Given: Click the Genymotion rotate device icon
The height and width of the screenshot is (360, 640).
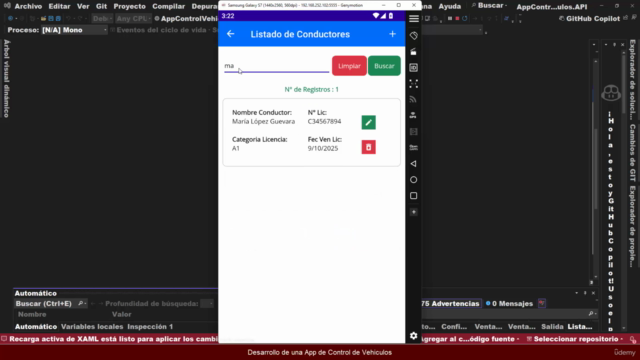Looking at the screenshot, I should [x=413, y=36].
